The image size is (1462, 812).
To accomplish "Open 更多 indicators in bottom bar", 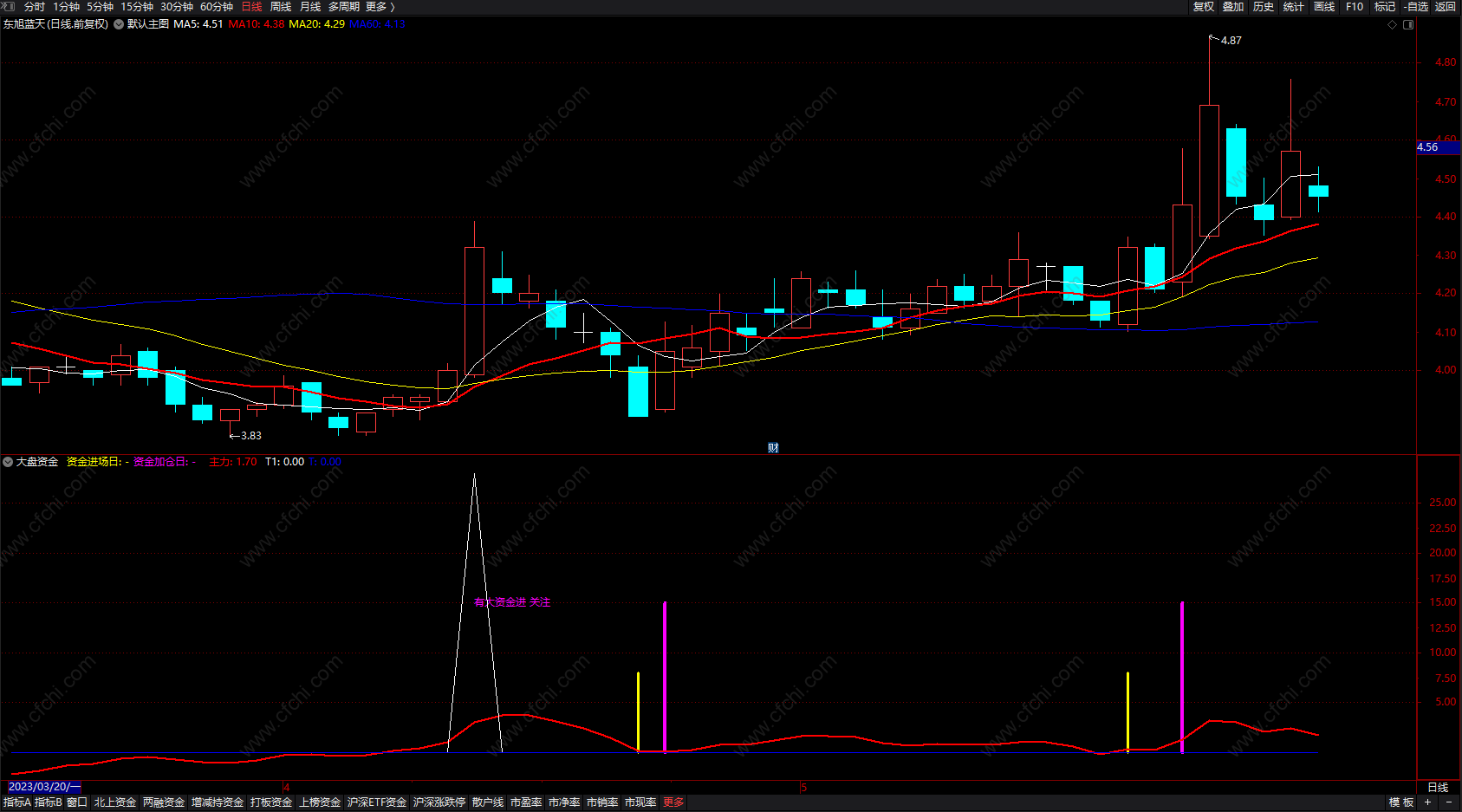I will pyautogui.click(x=673, y=802).
